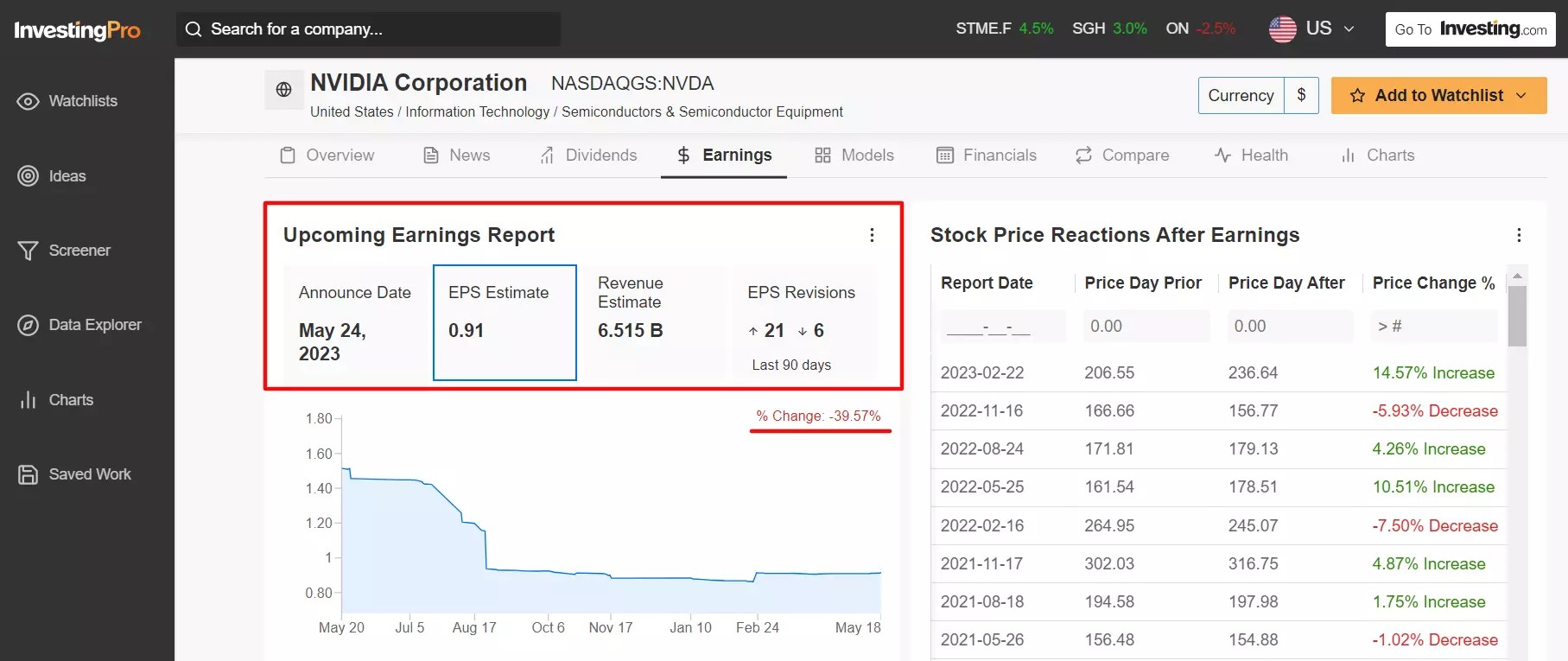1568x661 pixels.
Task: Open sidebar Charts bar icon
Action: (x=28, y=400)
